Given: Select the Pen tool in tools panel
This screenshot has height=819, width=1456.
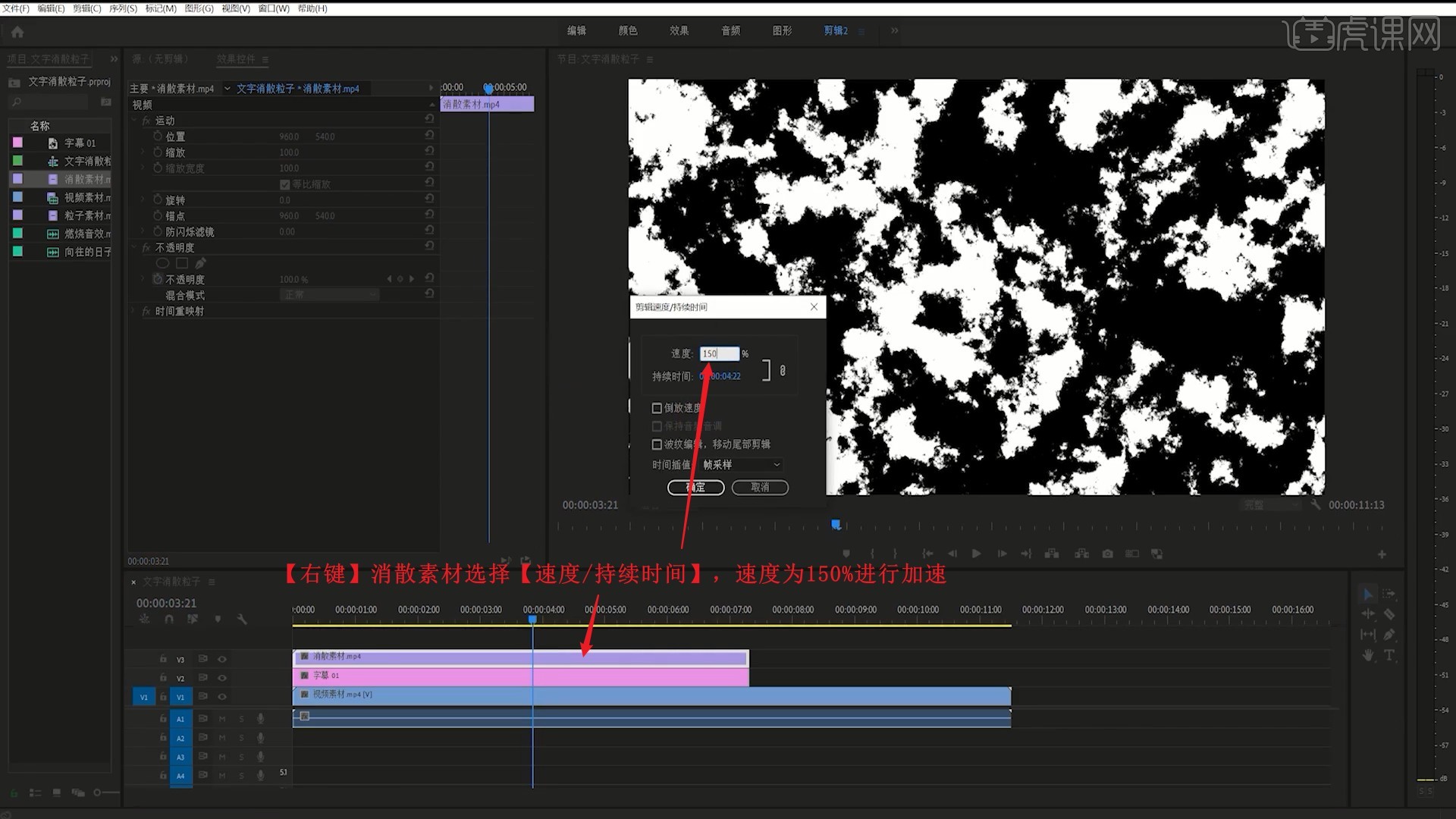Looking at the screenshot, I should (1389, 635).
